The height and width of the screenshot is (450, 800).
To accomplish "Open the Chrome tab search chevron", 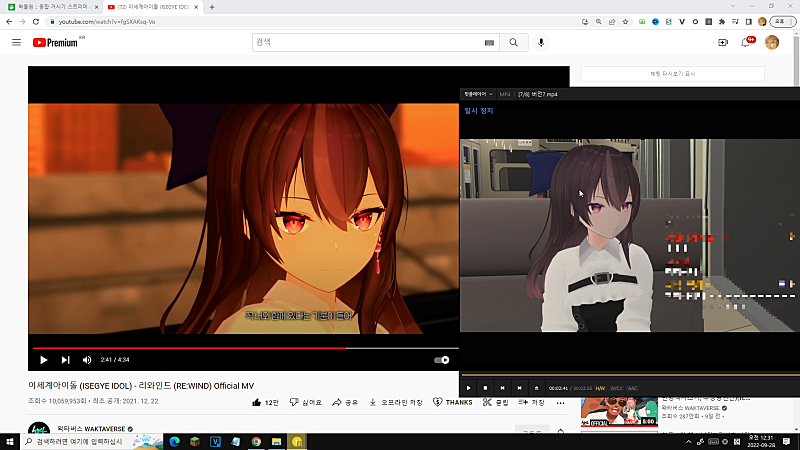I will (x=733, y=6).
